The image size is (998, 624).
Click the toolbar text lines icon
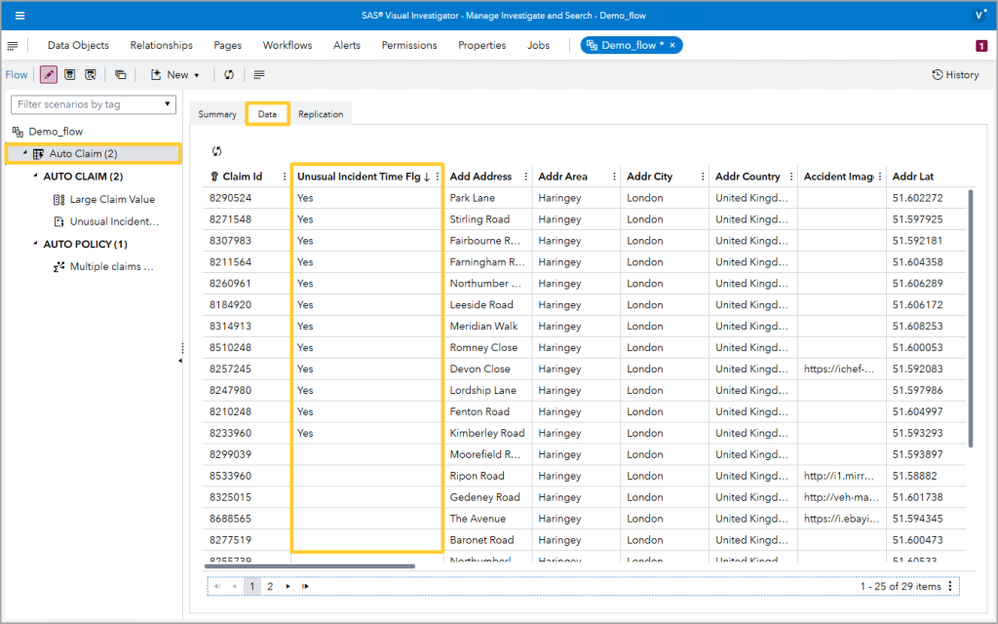point(259,74)
